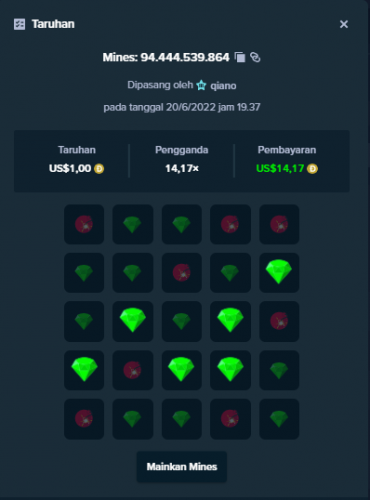The height and width of the screenshot is (500, 370).
Task: Select the dim gem in row 5, column 3
Action: tap(182, 419)
